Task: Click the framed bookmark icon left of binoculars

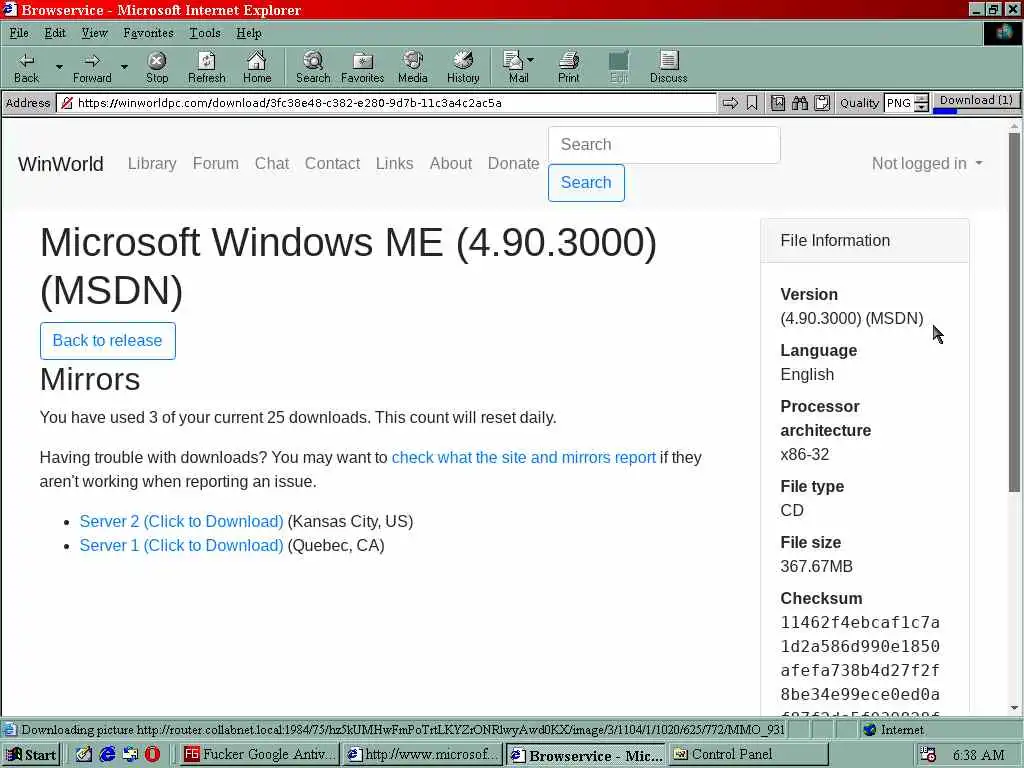Action: point(778,103)
